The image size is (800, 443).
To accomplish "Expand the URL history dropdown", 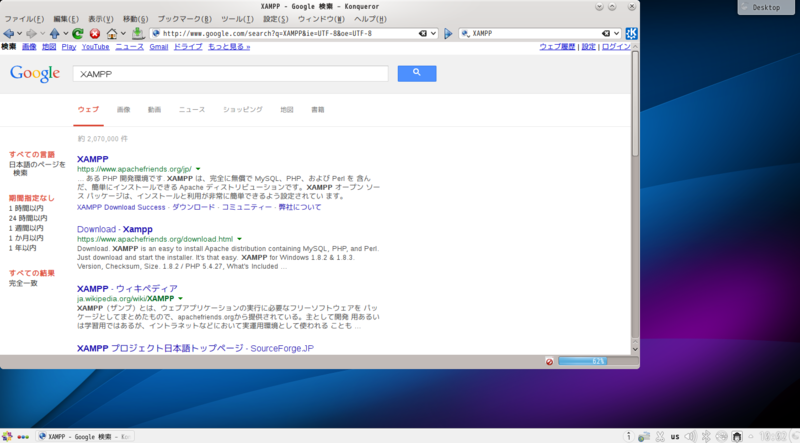I will (x=434, y=34).
